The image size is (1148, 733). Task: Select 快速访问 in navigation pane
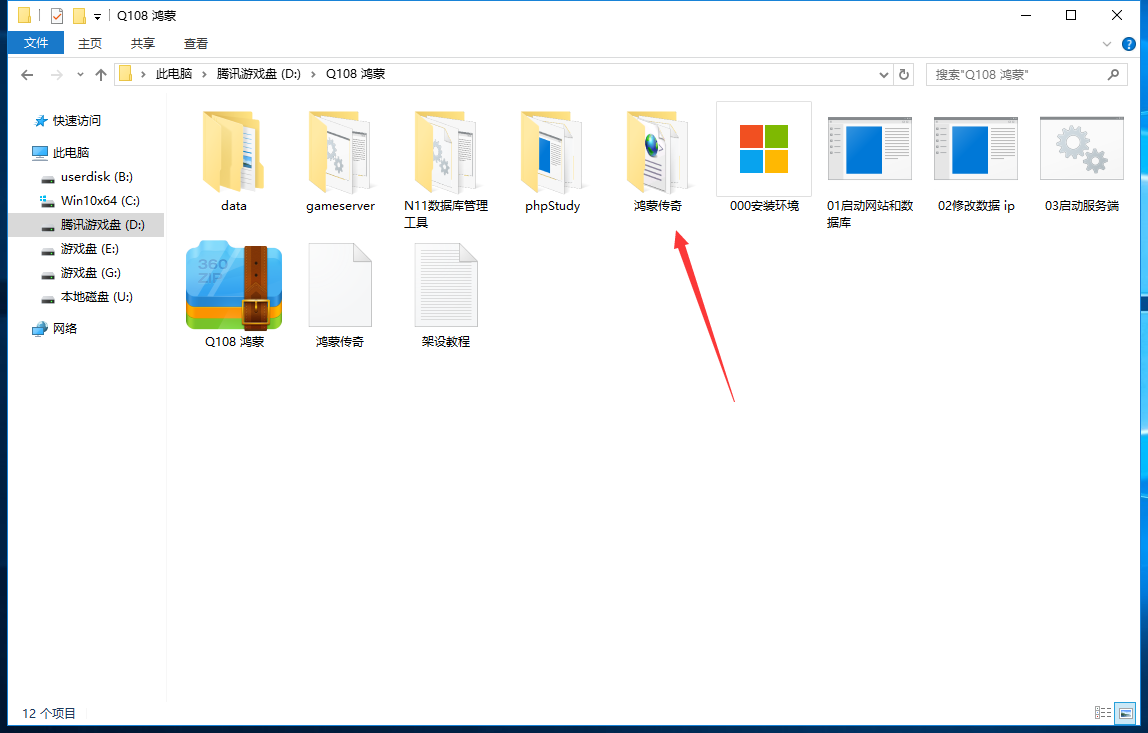(x=76, y=120)
